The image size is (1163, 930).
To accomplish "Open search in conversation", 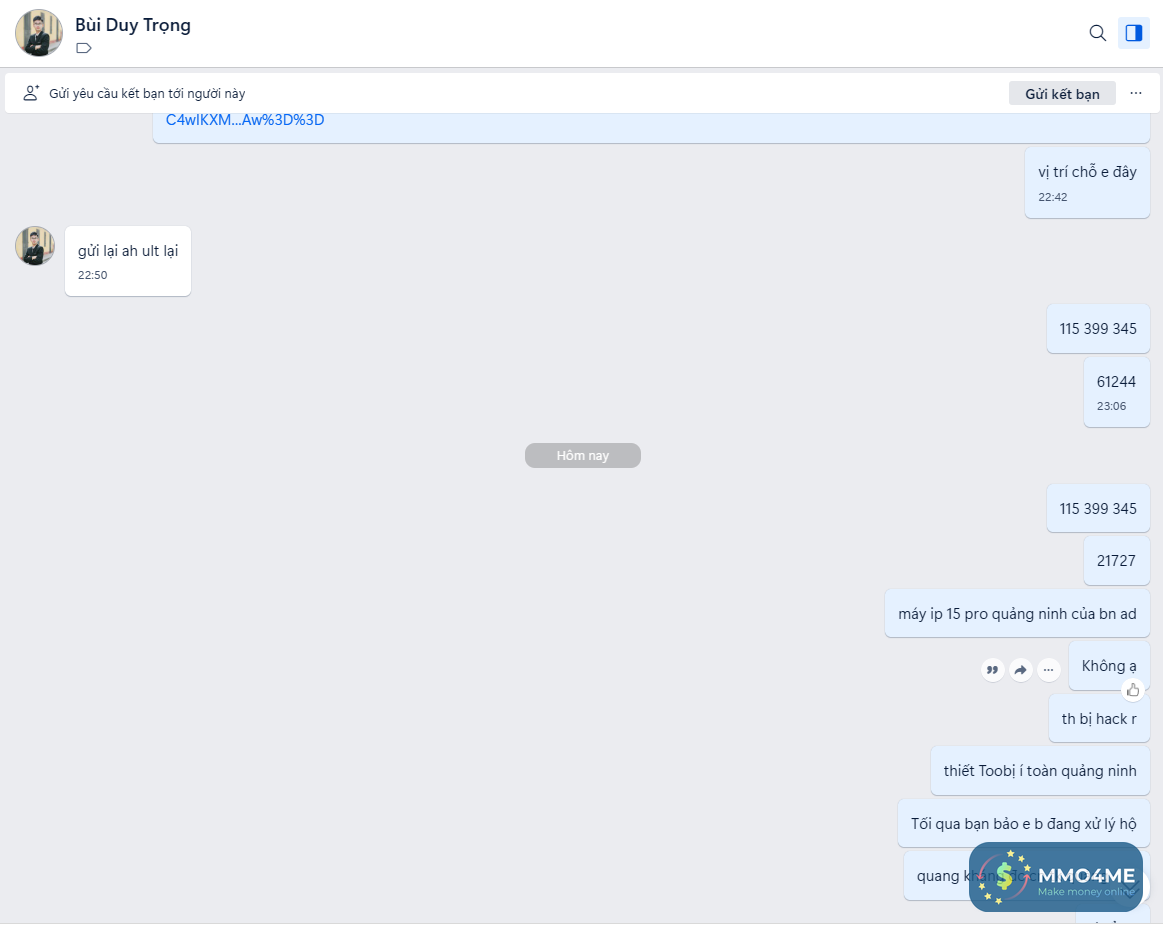I will (x=1097, y=33).
